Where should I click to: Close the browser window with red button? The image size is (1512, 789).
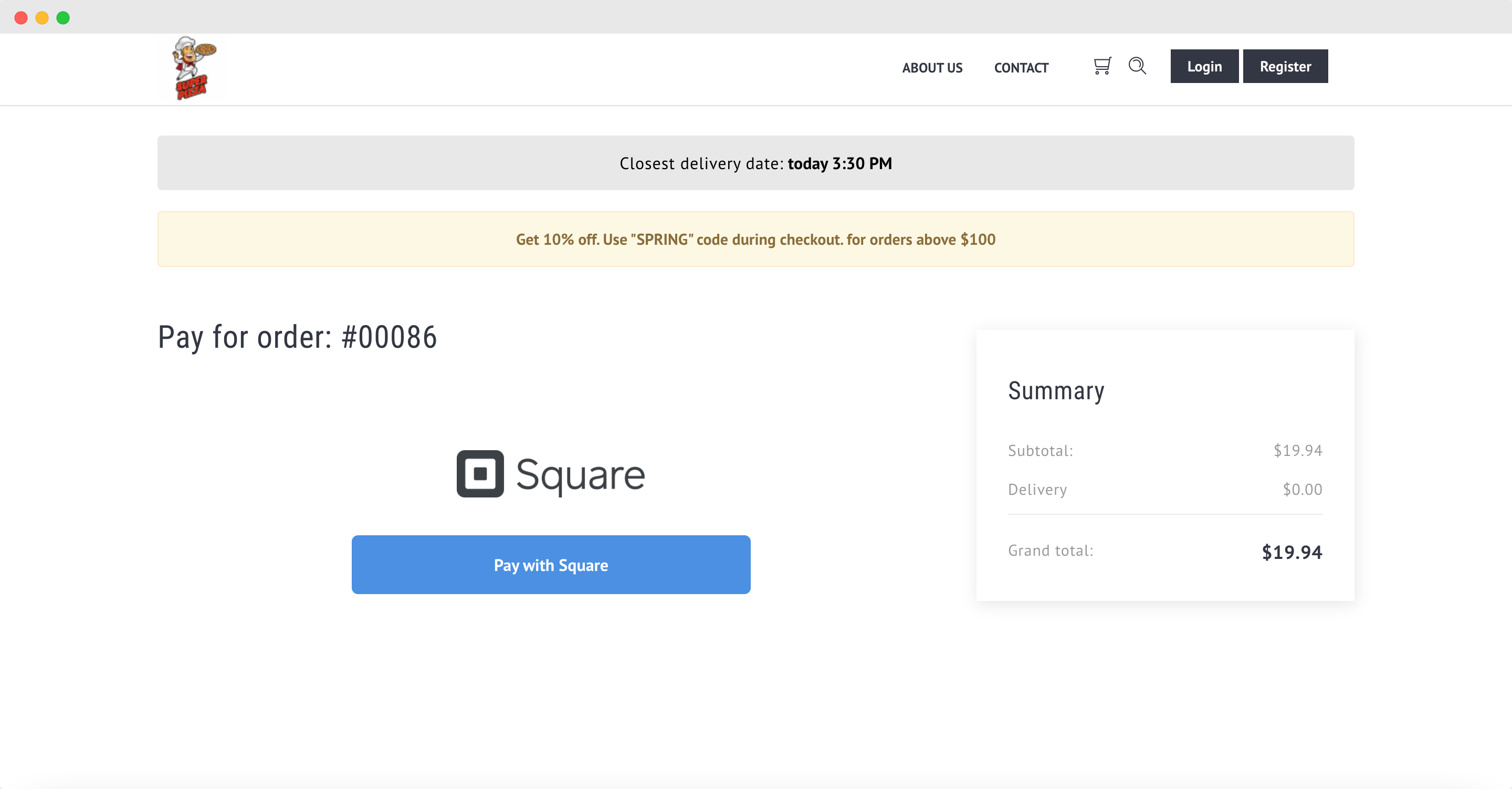point(21,18)
